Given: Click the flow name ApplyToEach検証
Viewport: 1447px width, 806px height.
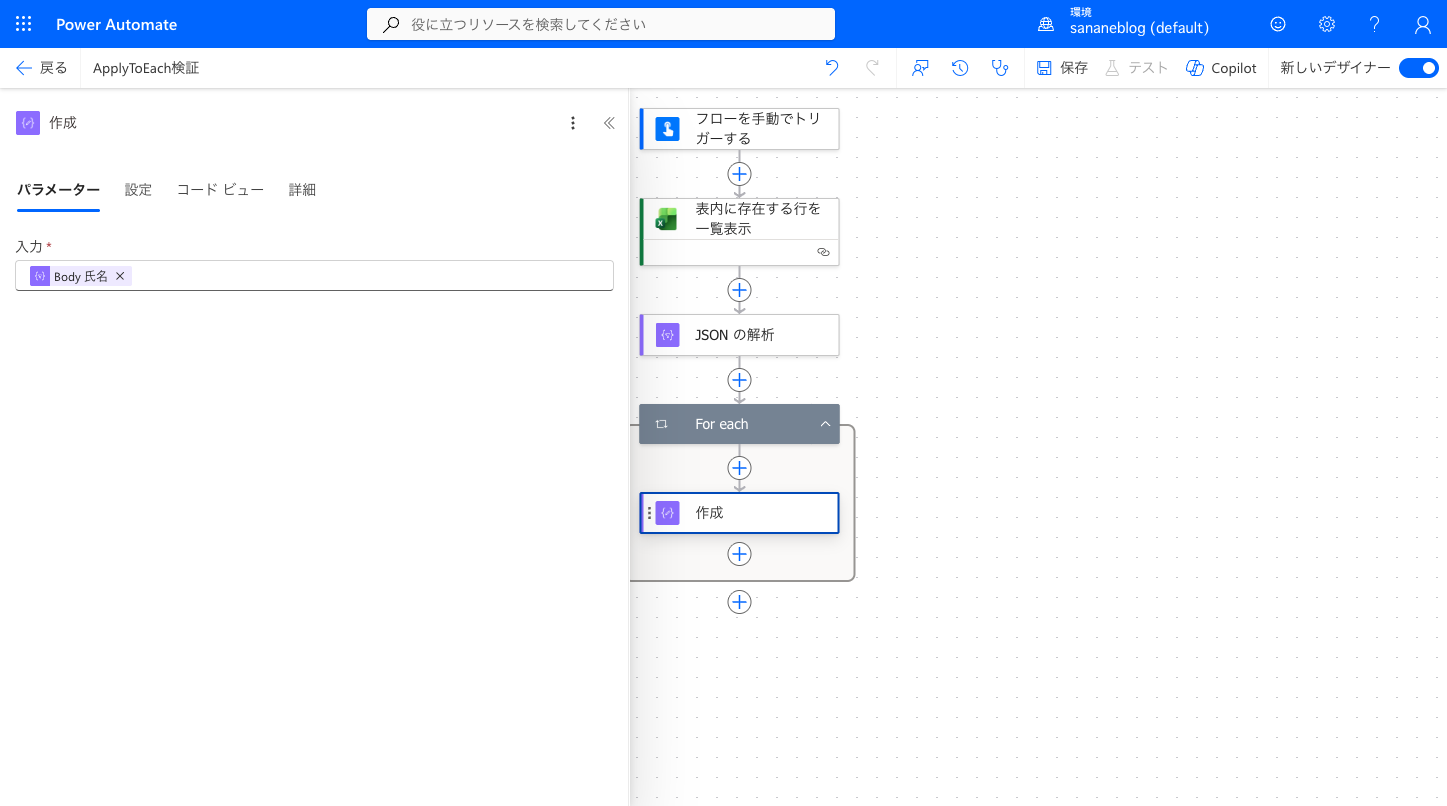Looking at the screenshot, I should point(146,68).
